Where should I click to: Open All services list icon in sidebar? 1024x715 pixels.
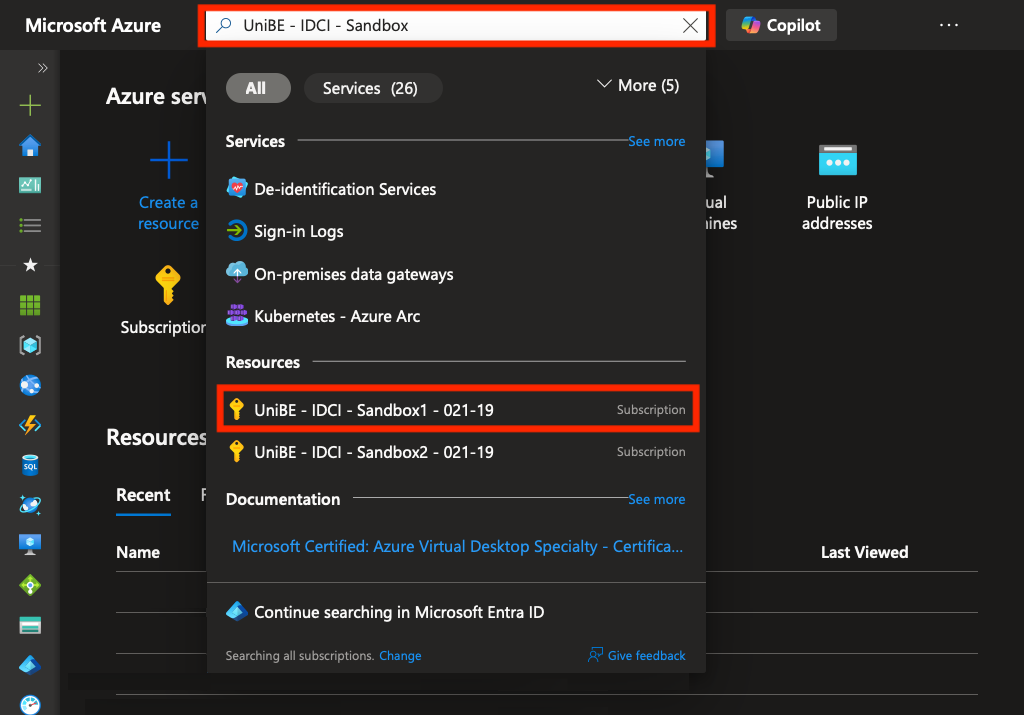(x=30, y=225)
